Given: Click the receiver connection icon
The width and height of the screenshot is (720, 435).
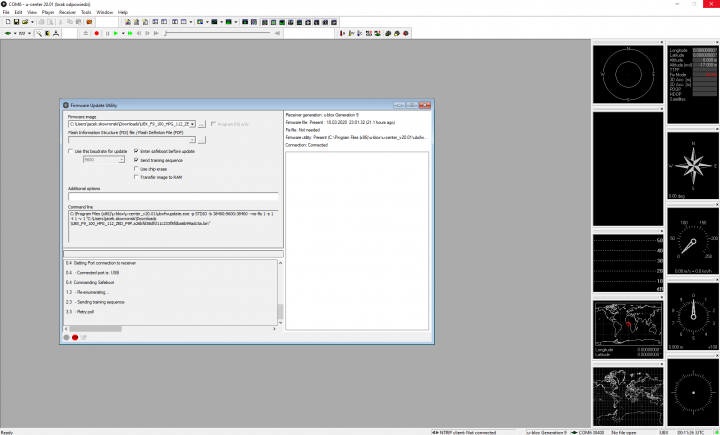Looking at the screenshot, I should pyautogui.click(x=9, y=33).
